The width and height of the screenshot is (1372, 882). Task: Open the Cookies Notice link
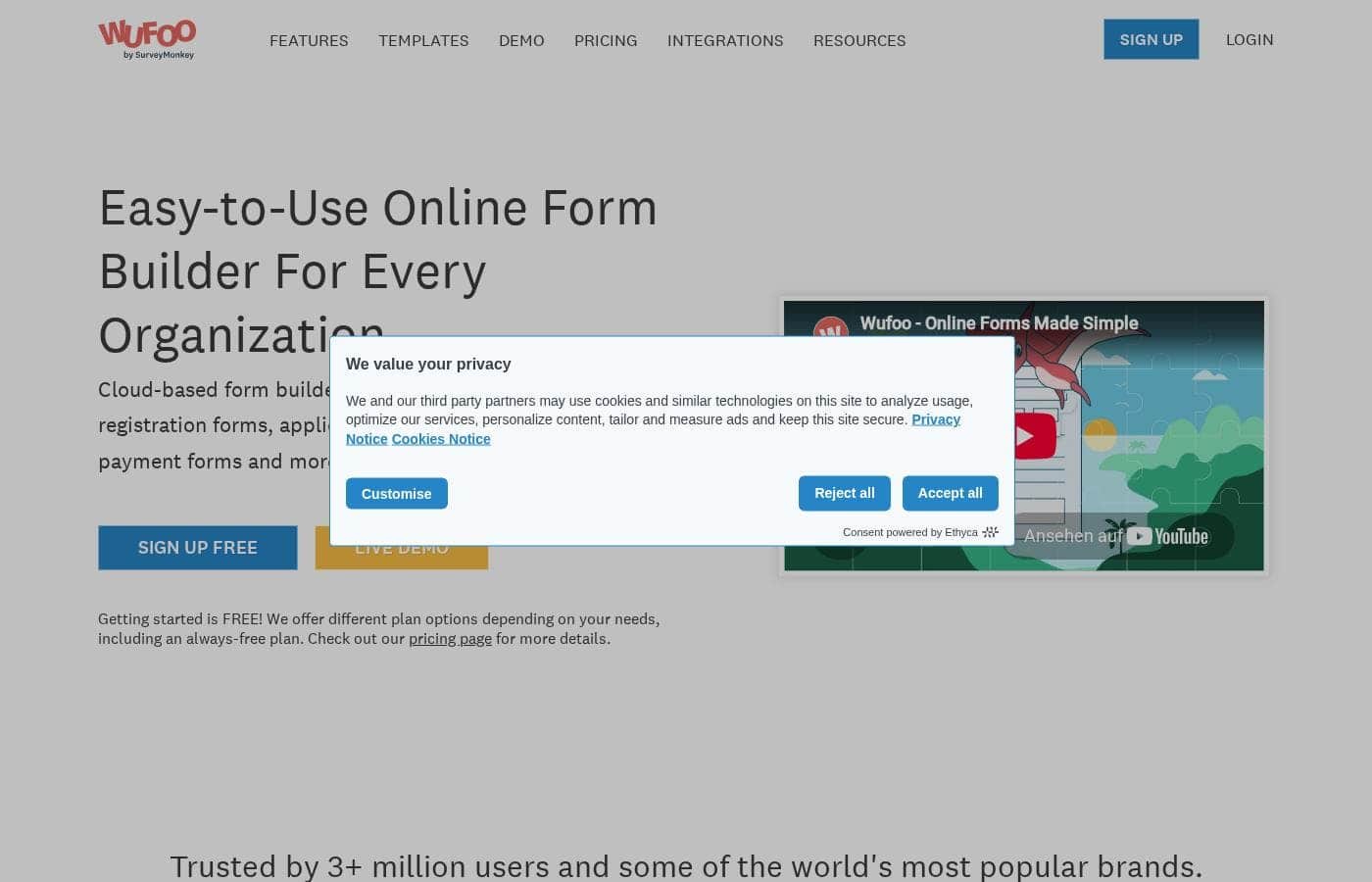[441, 439]
